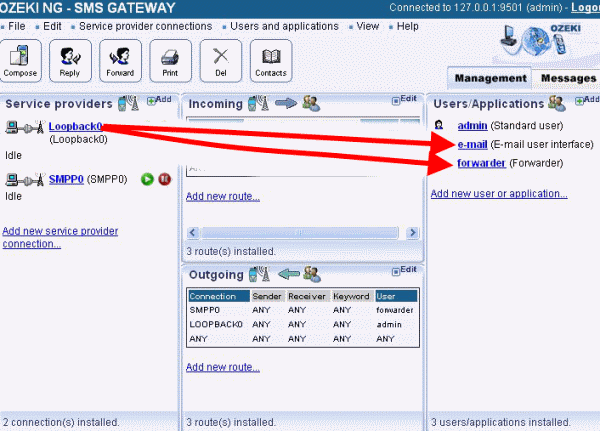Open the Contacts address book
This screenshot has height=431, width=600.
coord(271,61)
